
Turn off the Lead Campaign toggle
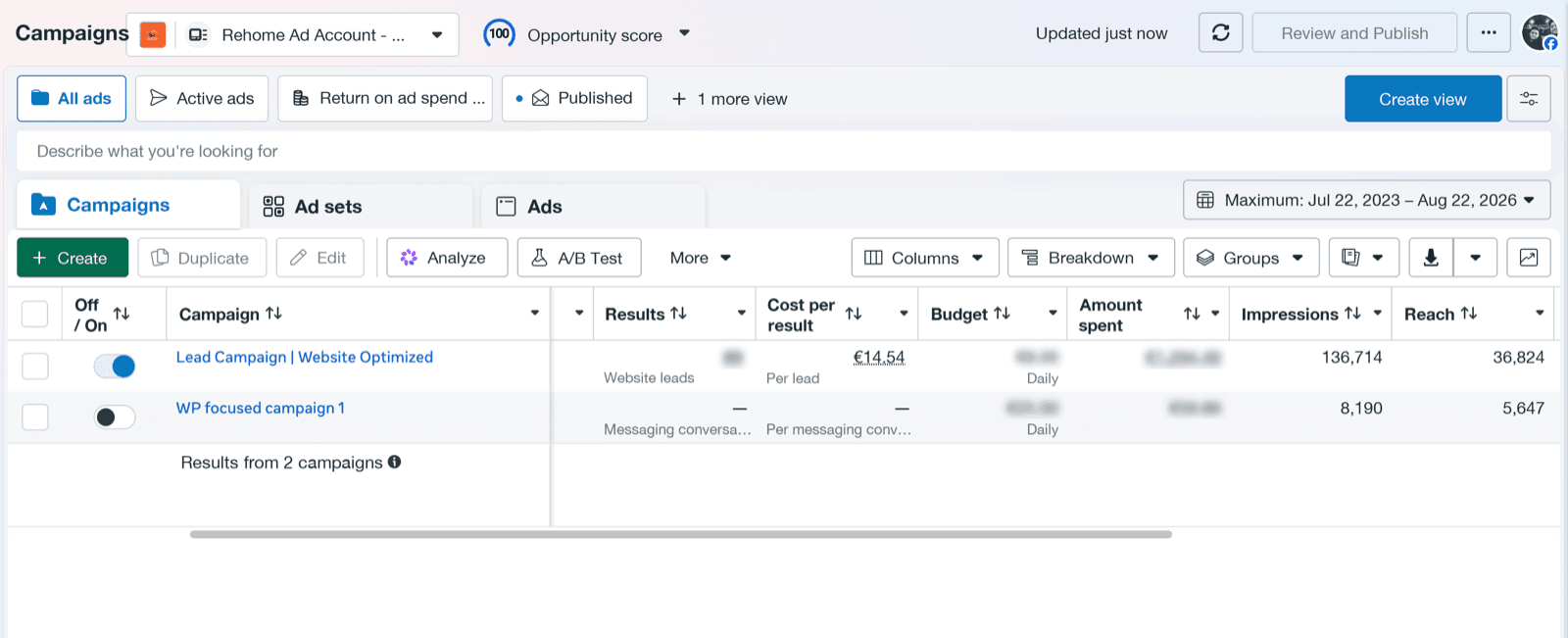tap(115, 366)
